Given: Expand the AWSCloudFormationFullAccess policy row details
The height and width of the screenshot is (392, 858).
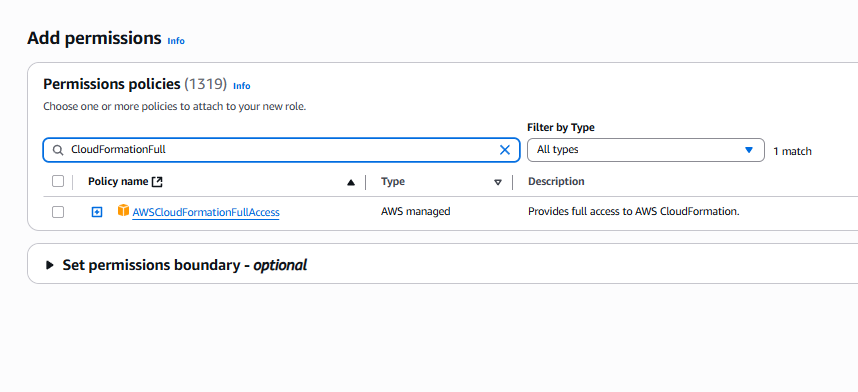Looking at the screenshot, I should [97, 212].
